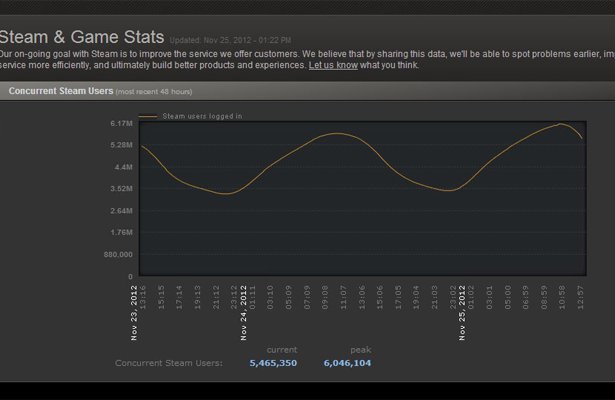615x400 pixels.
Task: Click the 11:07 time label
Action: (x=344, y=297)
